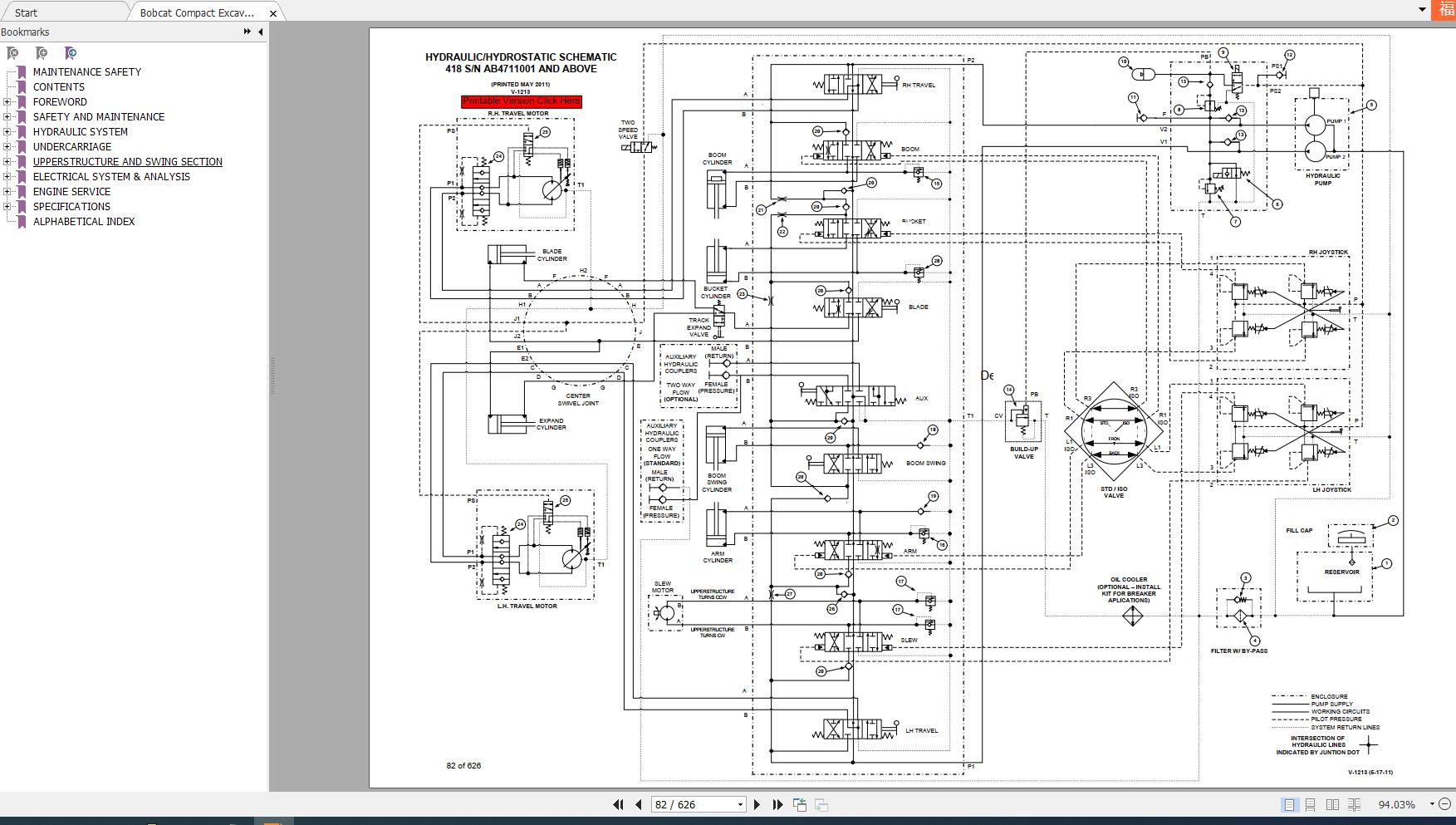Open the SAFETY AND MAINTENANCE bookmark
This screenshot has height=825, width=1456.
(99, 117)
